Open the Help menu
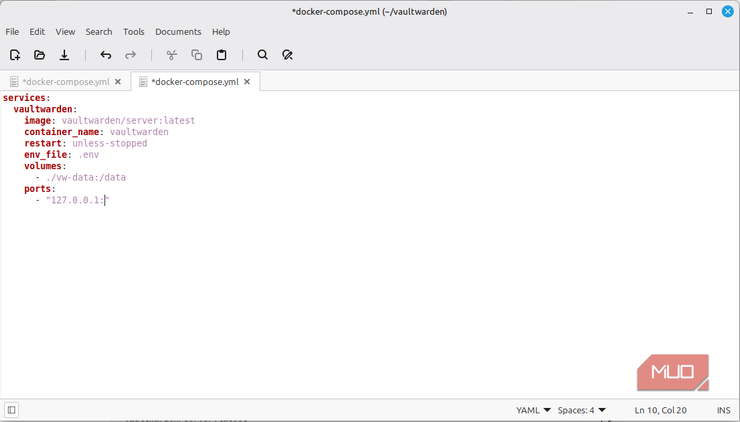 (221, 32)
